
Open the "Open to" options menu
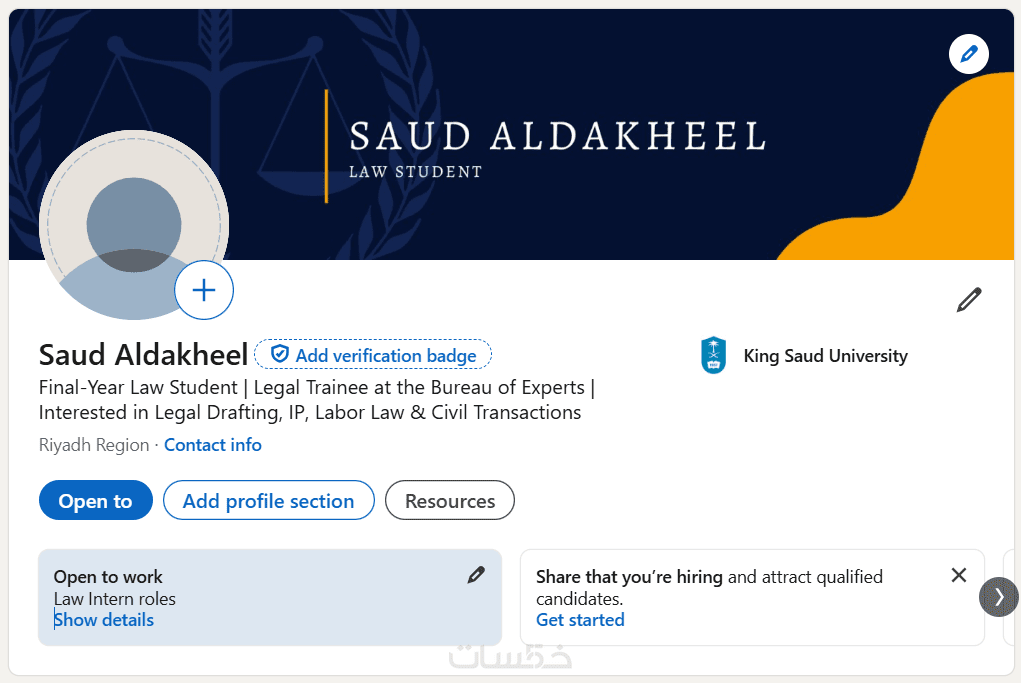tap(95, 501)
